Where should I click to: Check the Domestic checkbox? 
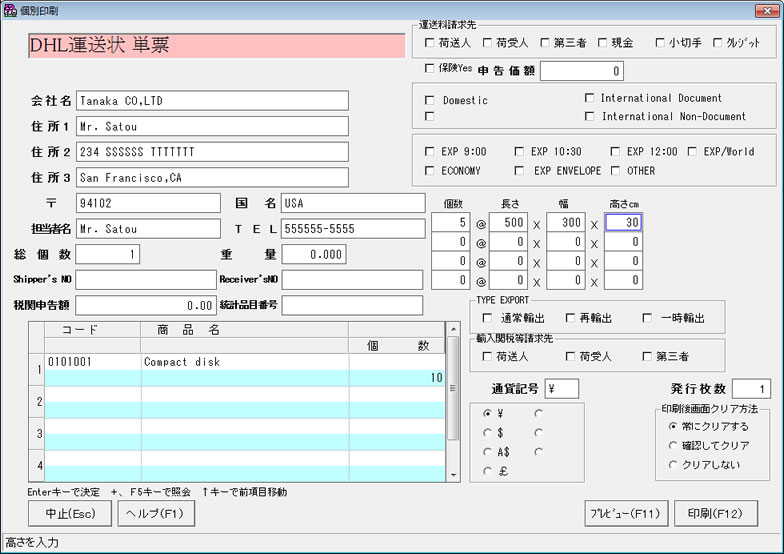pyautogui.click(x=430, y=100)
